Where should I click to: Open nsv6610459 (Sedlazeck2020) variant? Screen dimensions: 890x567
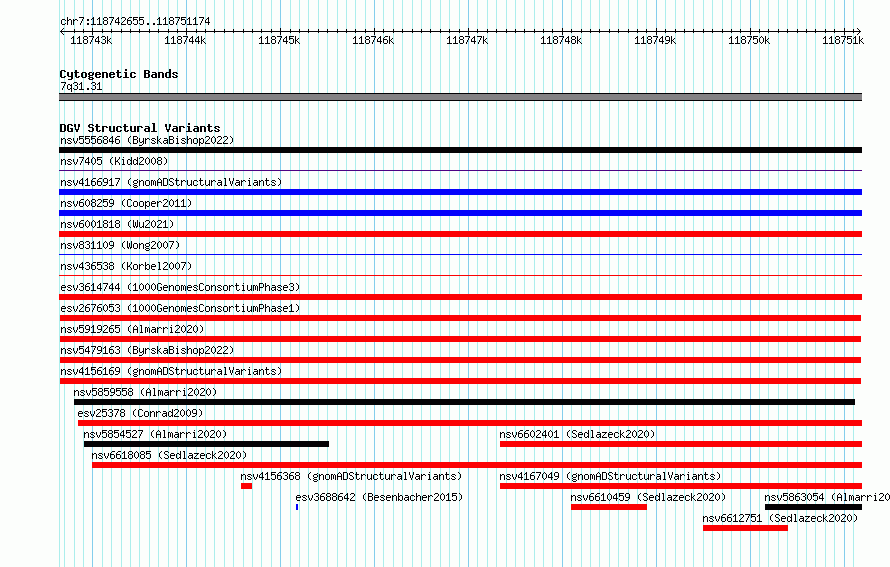[648, 497]
